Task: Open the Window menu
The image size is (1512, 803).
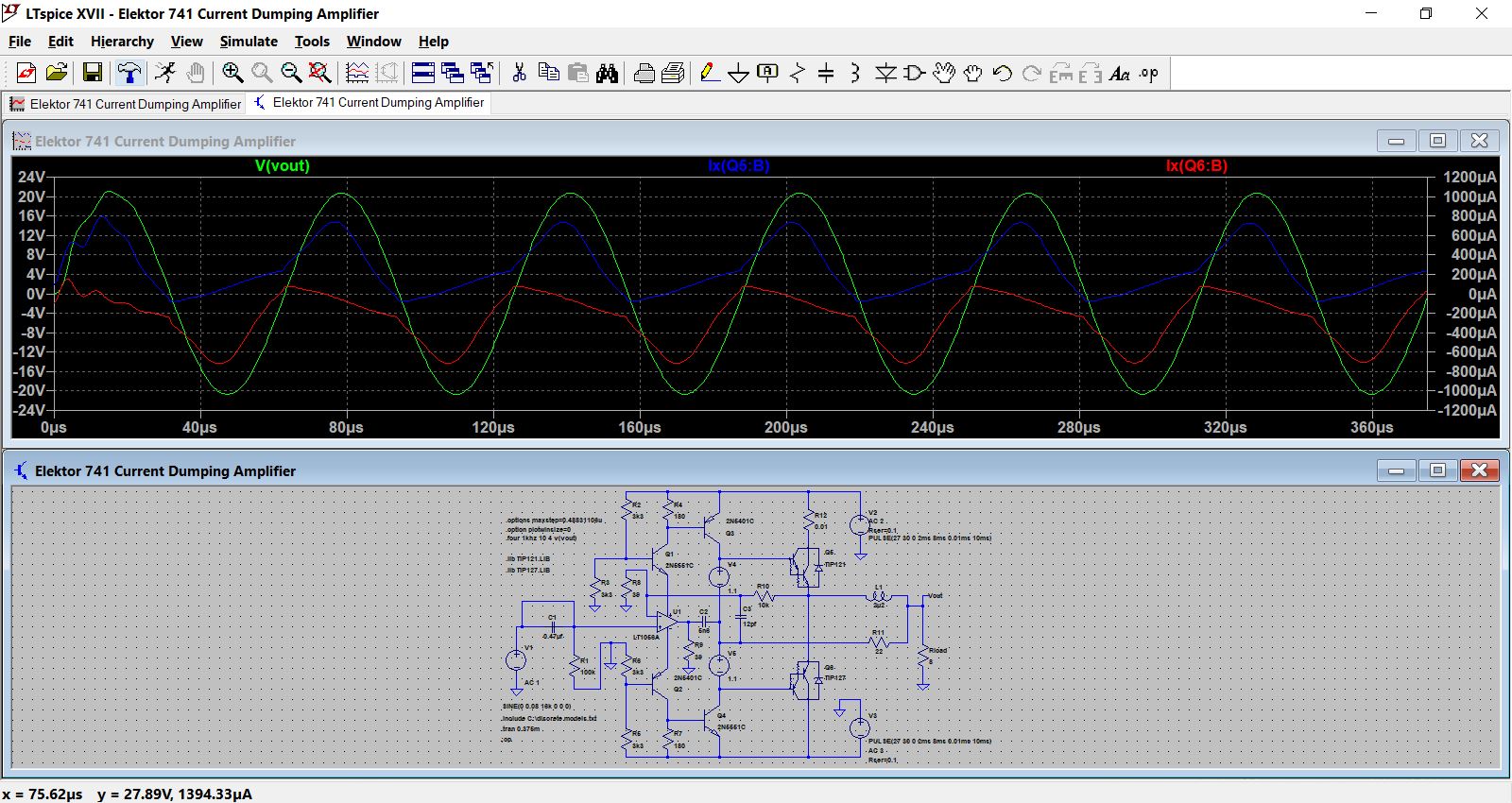Action: tap(373, 42)
